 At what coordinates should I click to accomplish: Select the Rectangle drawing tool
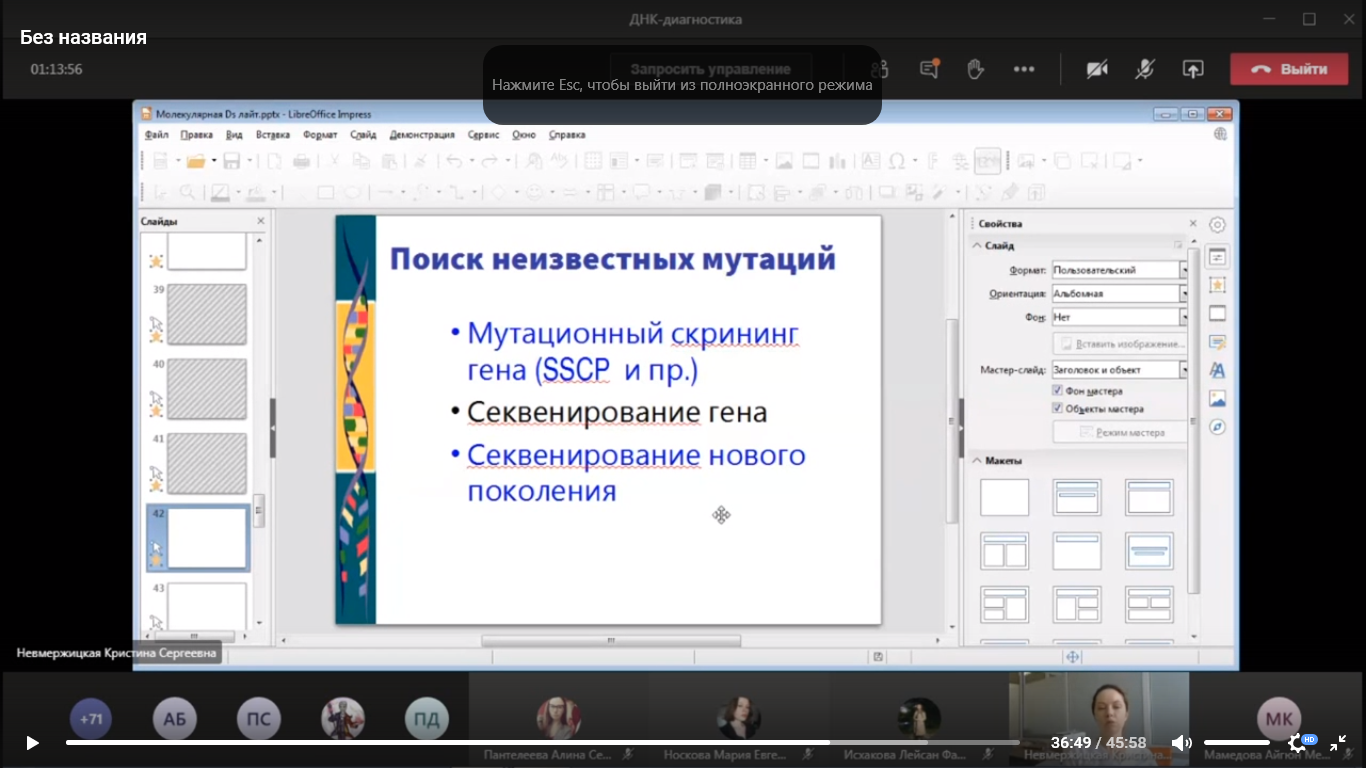(x=325, y=192)
